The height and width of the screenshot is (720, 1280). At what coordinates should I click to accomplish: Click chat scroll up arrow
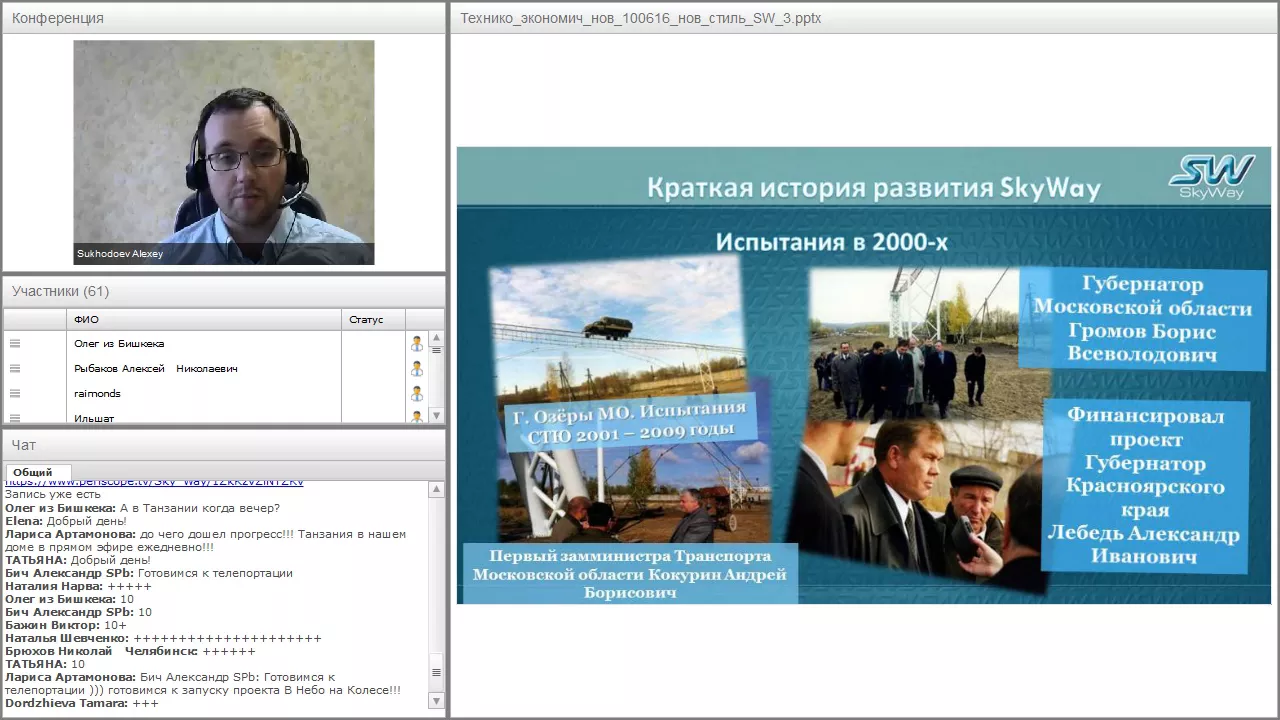436,490
